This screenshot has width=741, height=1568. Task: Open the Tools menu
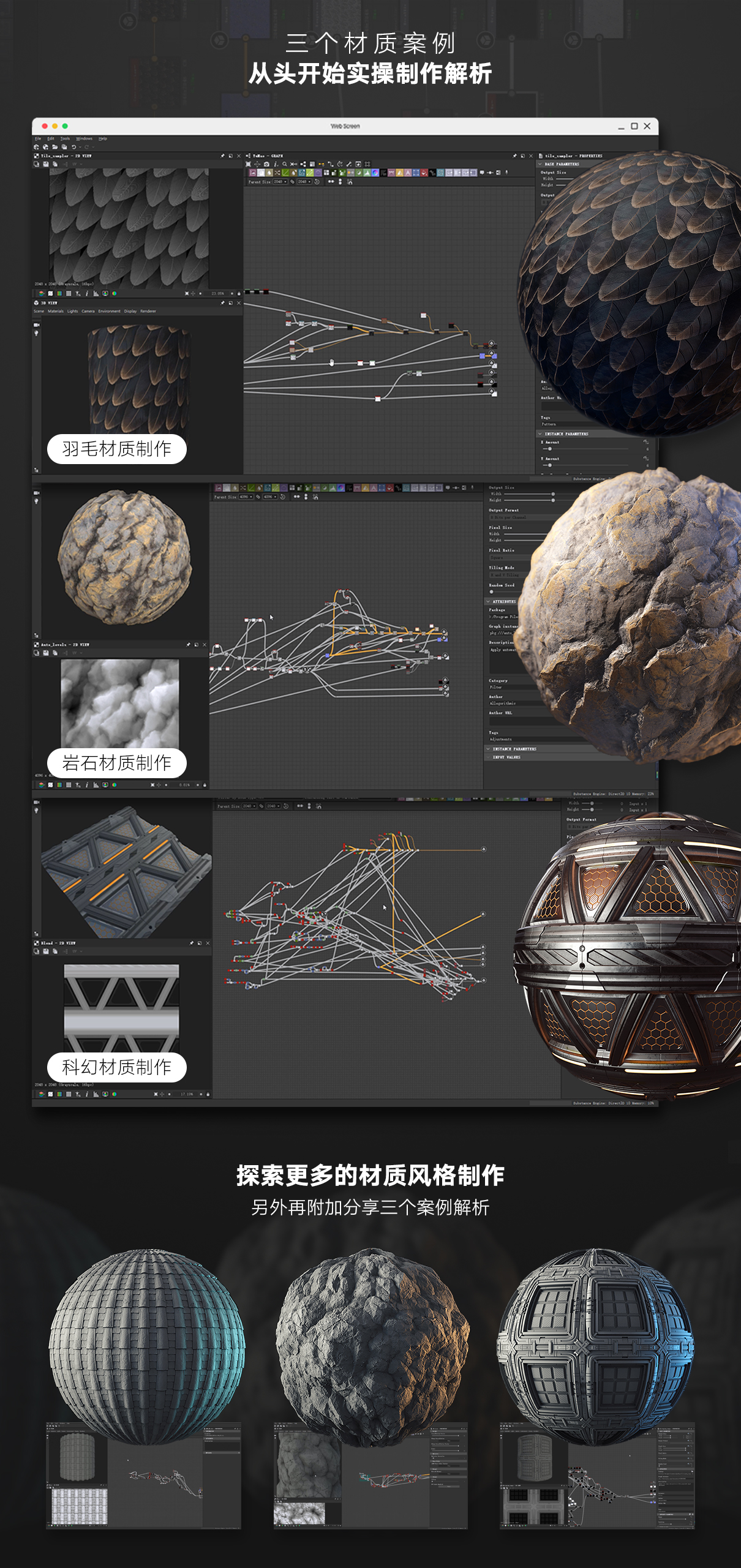point(65,138)
